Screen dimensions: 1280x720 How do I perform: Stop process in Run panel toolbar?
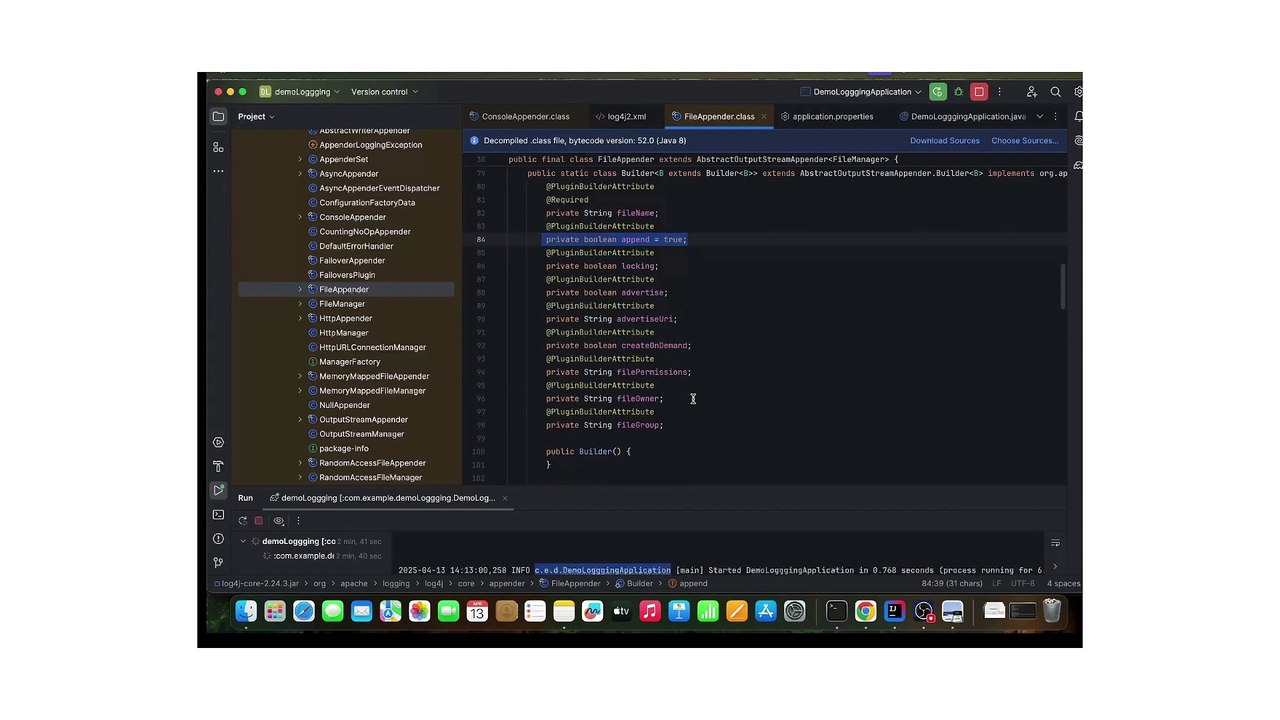tap(259, 520)
